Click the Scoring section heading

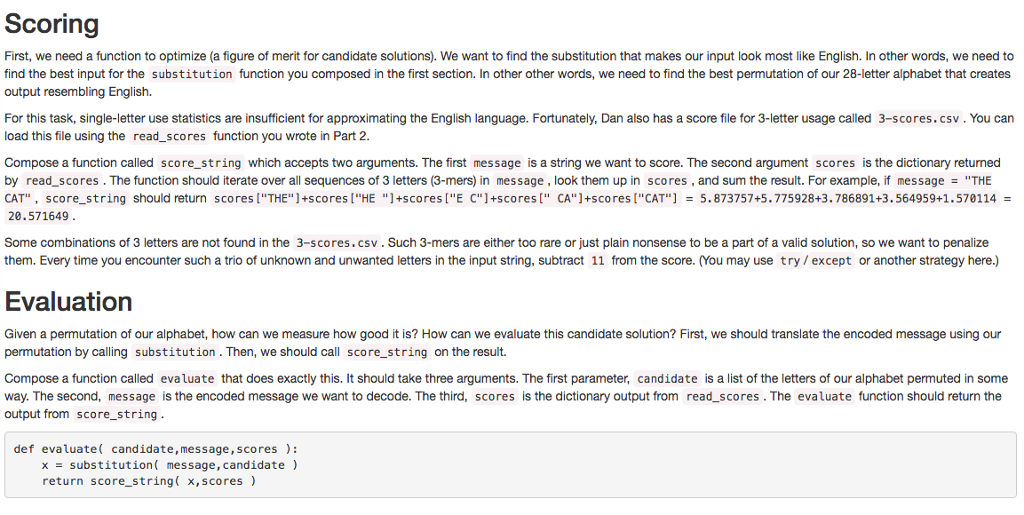point(52,24)
